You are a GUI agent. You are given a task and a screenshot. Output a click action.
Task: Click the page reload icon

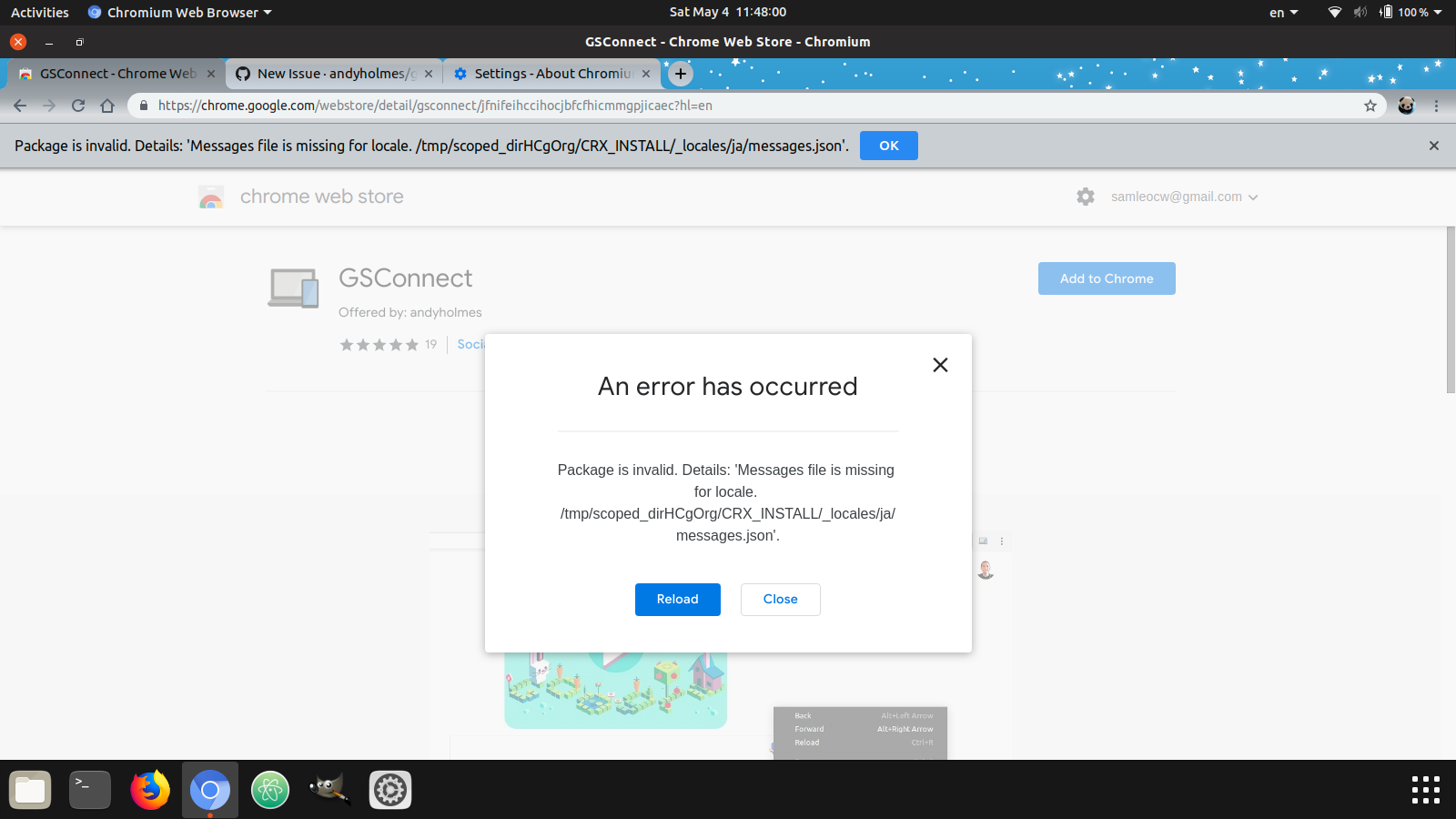[78, 106]
